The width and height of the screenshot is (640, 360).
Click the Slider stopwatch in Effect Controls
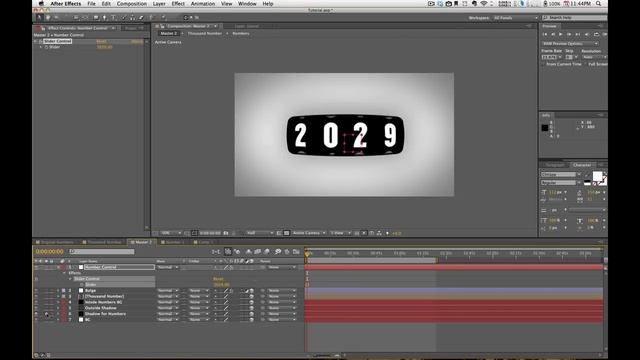pyautogui.click(x=47, y=47)
